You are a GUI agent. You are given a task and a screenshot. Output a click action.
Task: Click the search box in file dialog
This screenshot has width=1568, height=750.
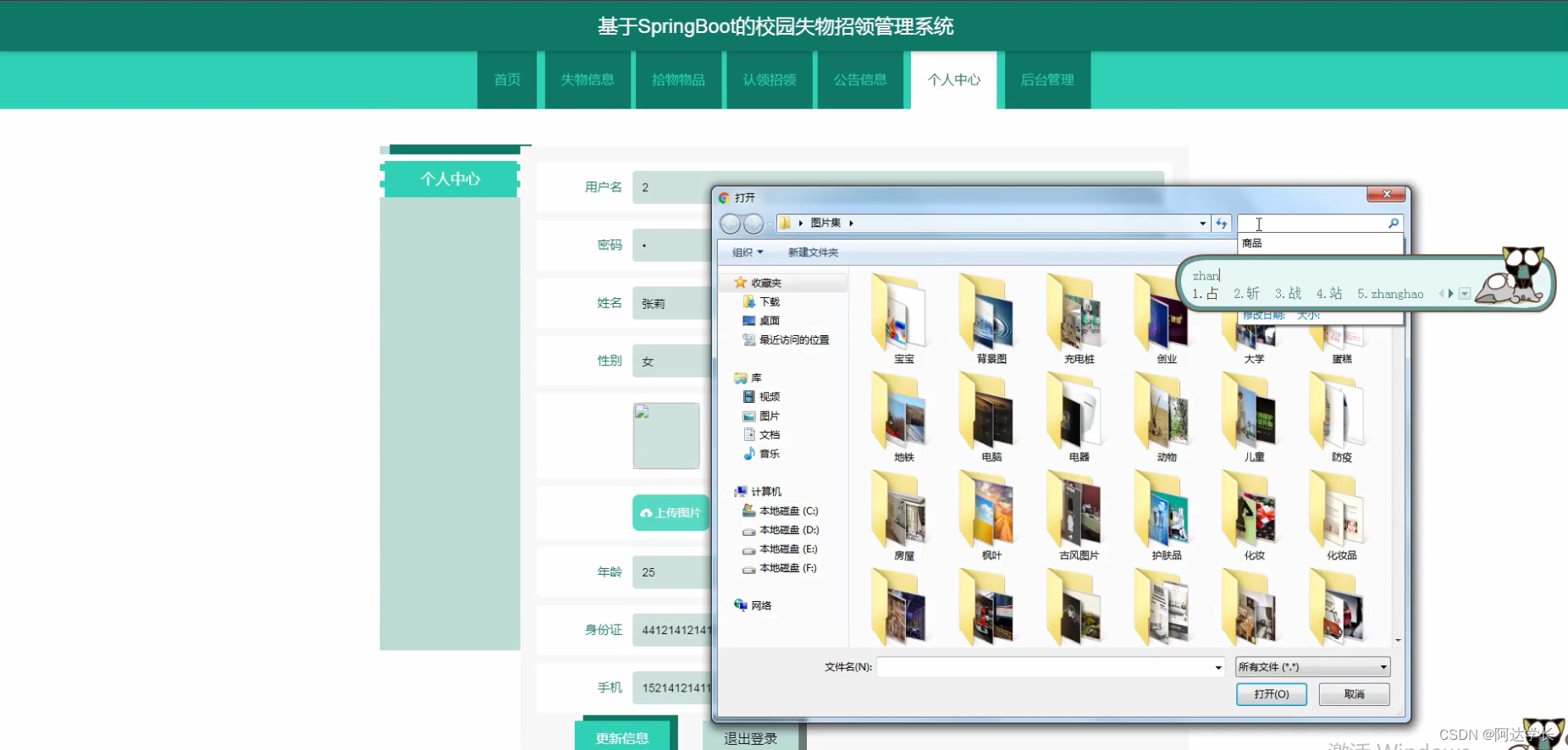(1311, 223)
